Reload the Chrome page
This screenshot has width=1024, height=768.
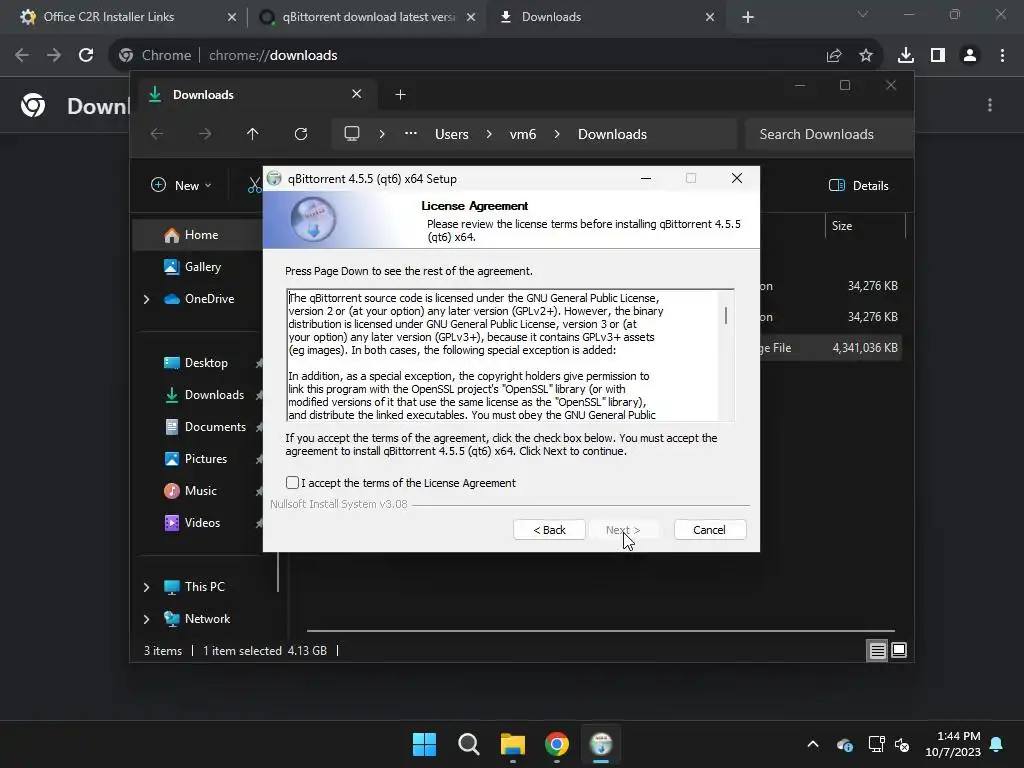point(86,56)
